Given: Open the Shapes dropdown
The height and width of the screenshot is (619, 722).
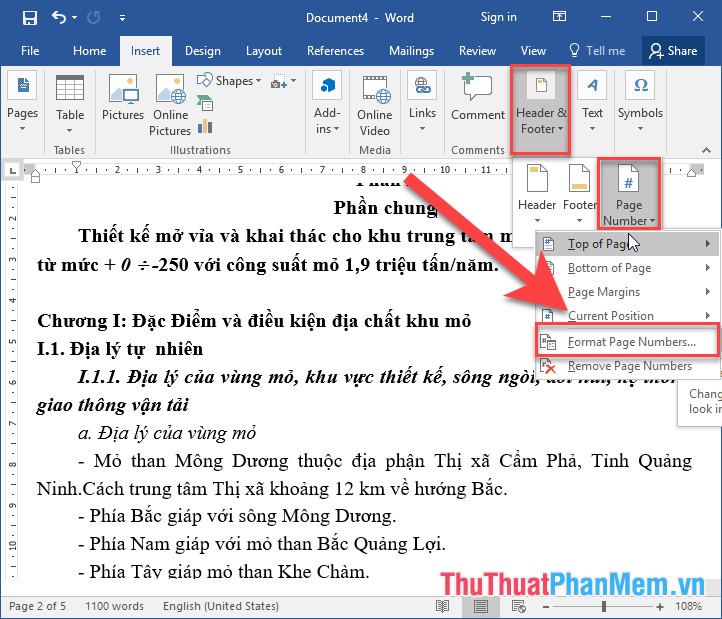Looking at the screenshot, I should [229, 81].
